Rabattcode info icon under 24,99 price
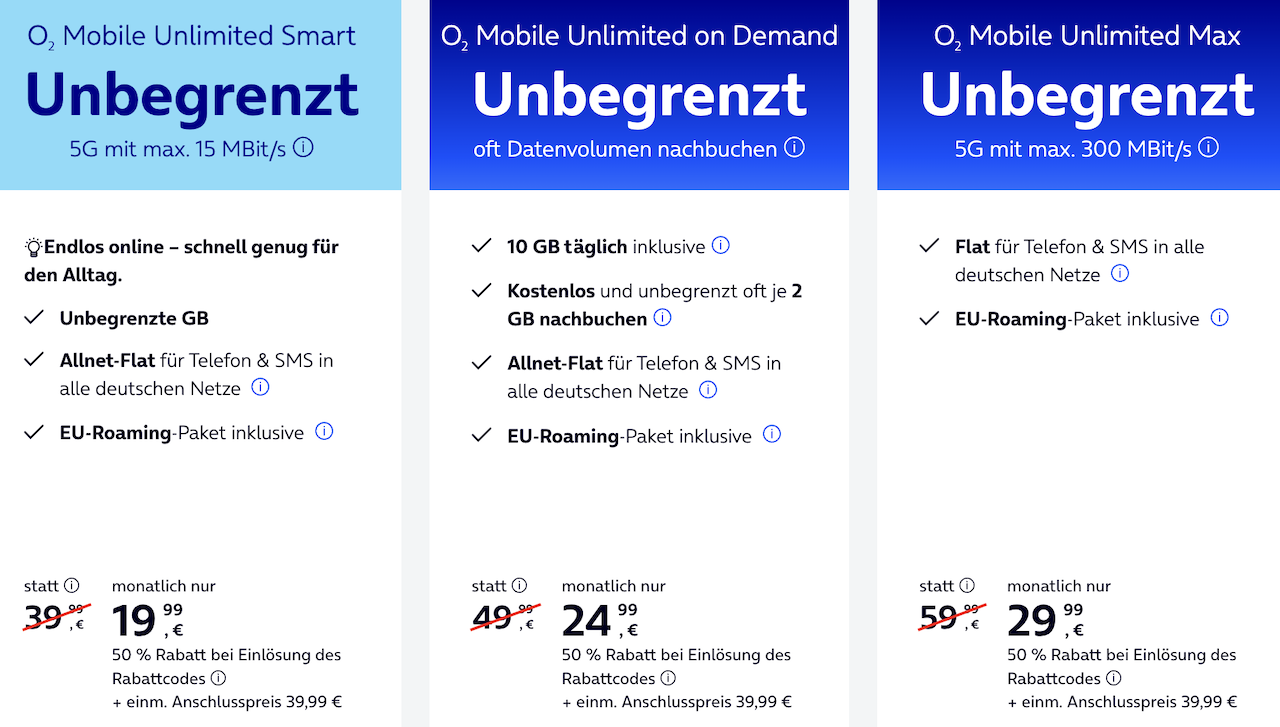1280x727 pixels. (x=668, y=678)
